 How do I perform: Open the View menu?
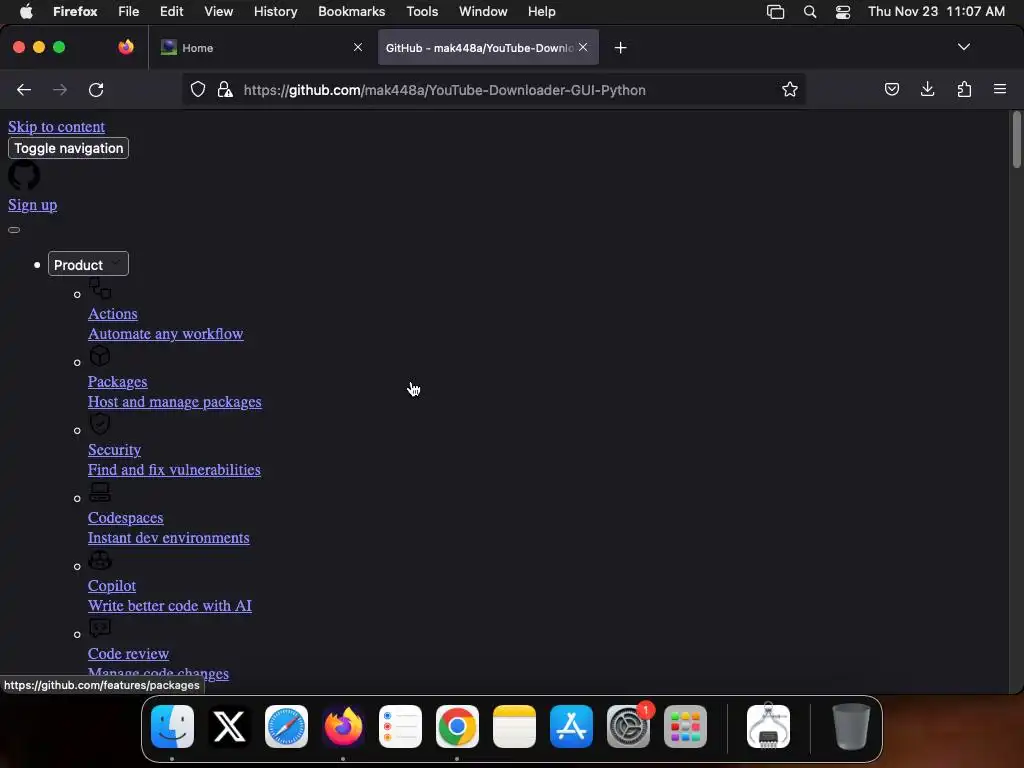coord(218,12)
